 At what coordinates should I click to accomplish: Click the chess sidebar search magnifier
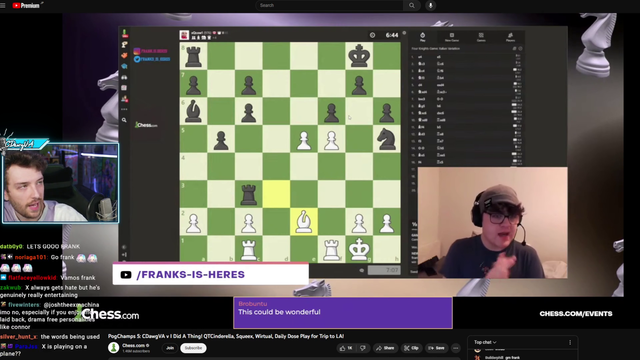[124, 120]
